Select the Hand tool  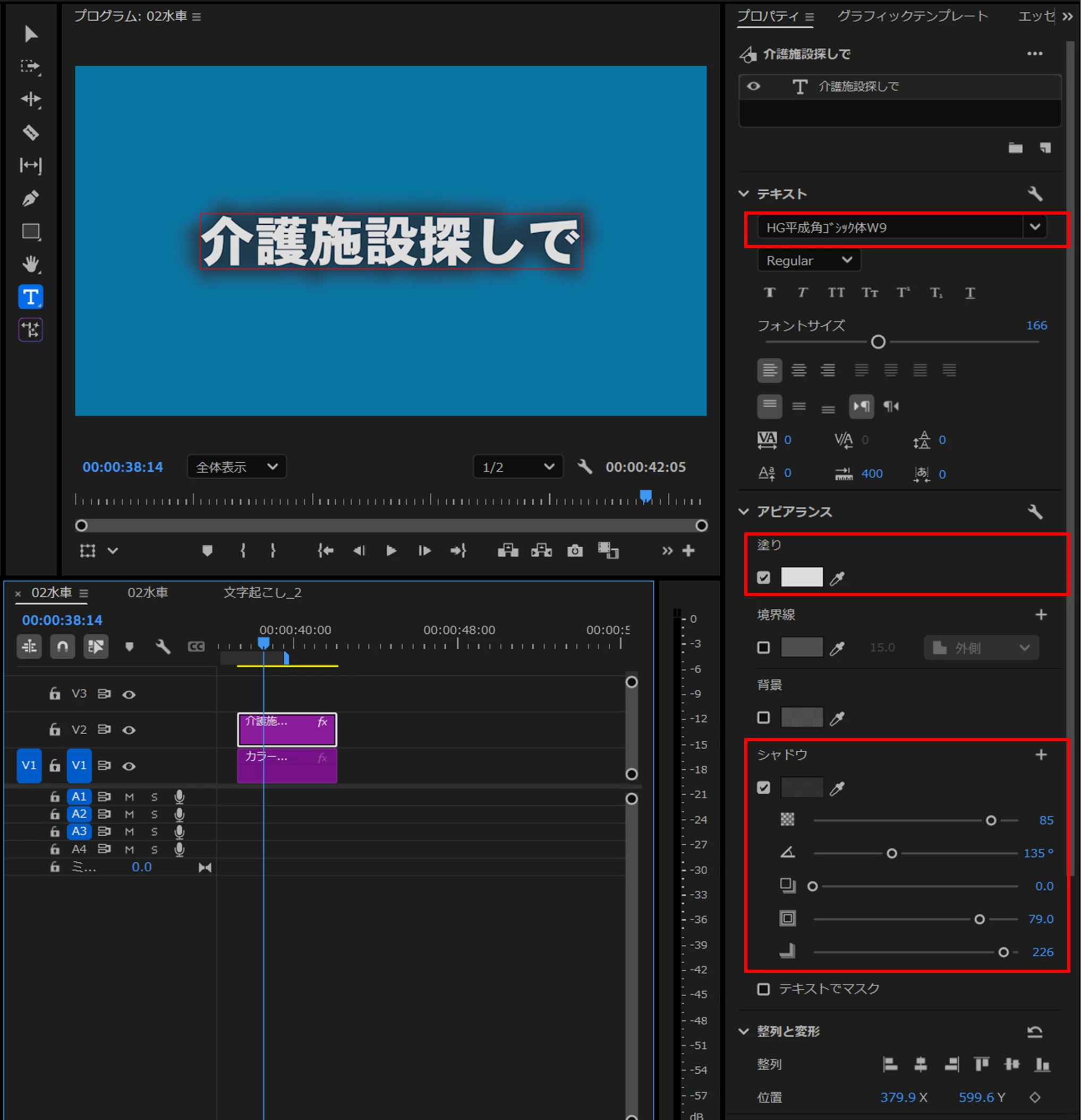click(x=31, y=264)
